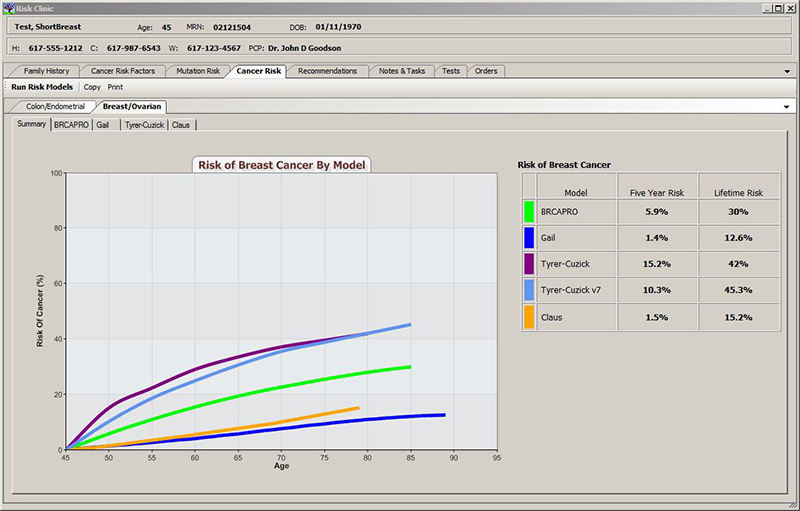
Task: Click Claus lifetime risk 15.2%
Action: click(x=738, y=317)
